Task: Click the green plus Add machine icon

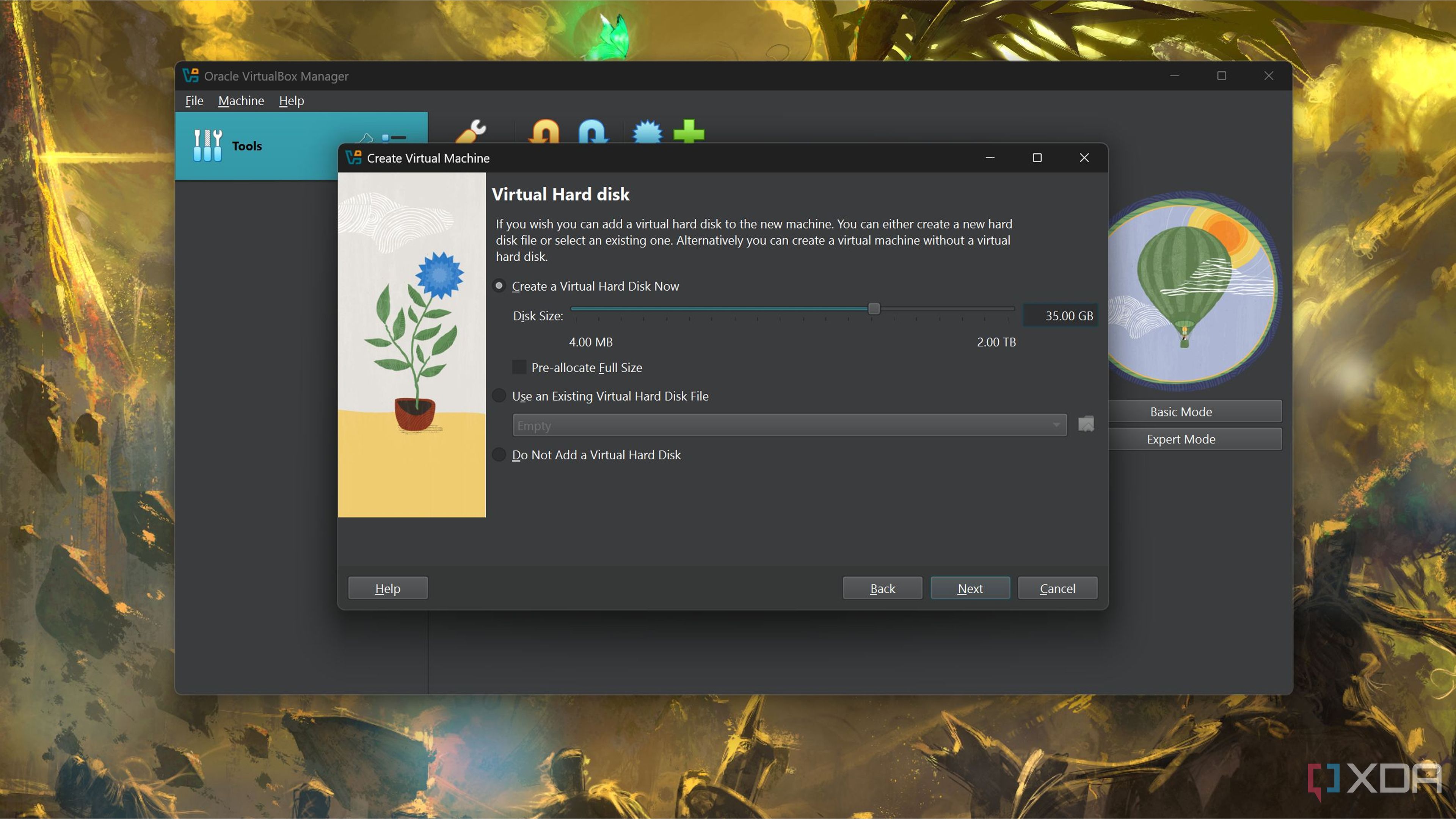Action: click(689, 132)
